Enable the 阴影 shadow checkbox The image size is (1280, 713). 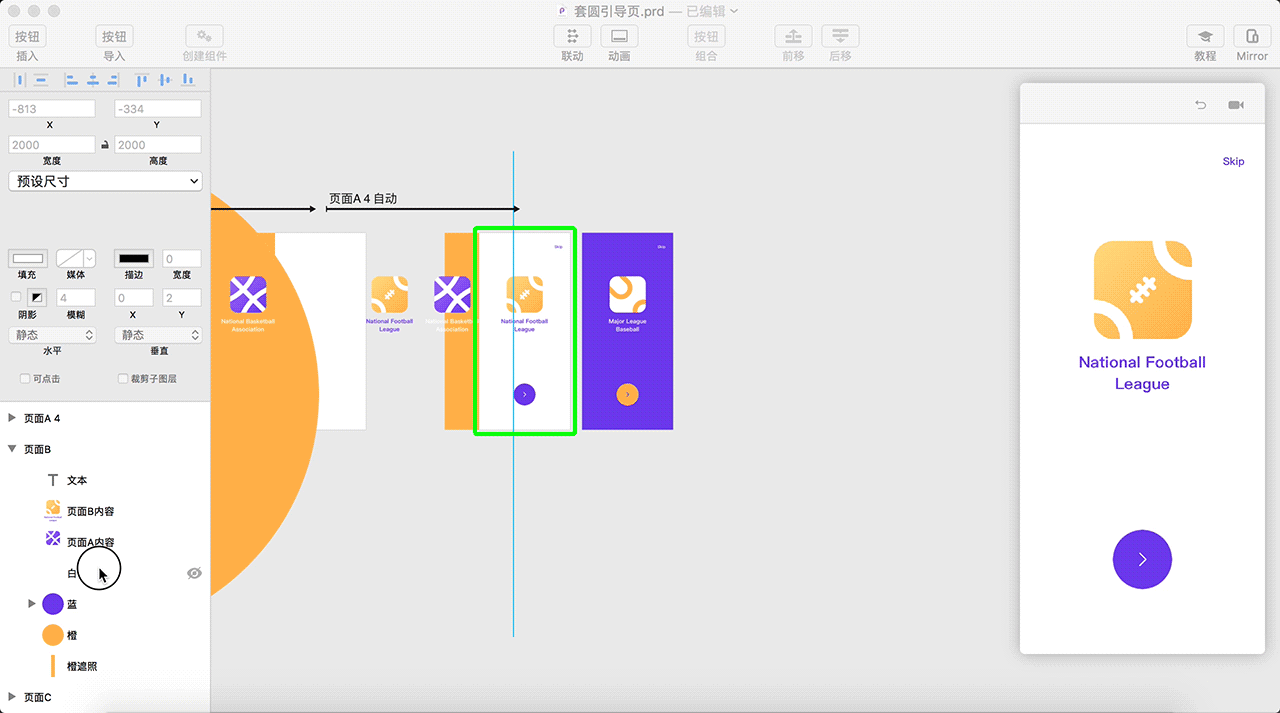15,297
